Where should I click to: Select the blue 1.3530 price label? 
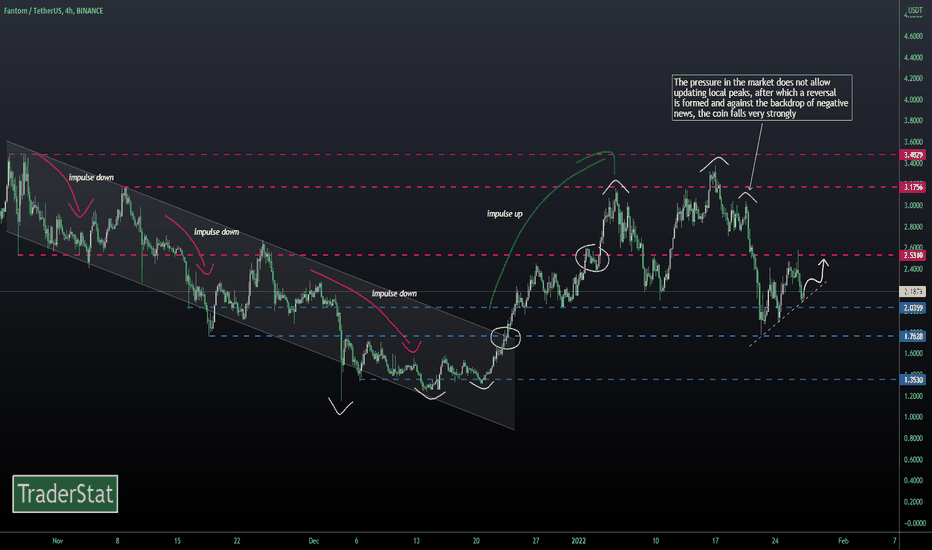pos(914,380)
